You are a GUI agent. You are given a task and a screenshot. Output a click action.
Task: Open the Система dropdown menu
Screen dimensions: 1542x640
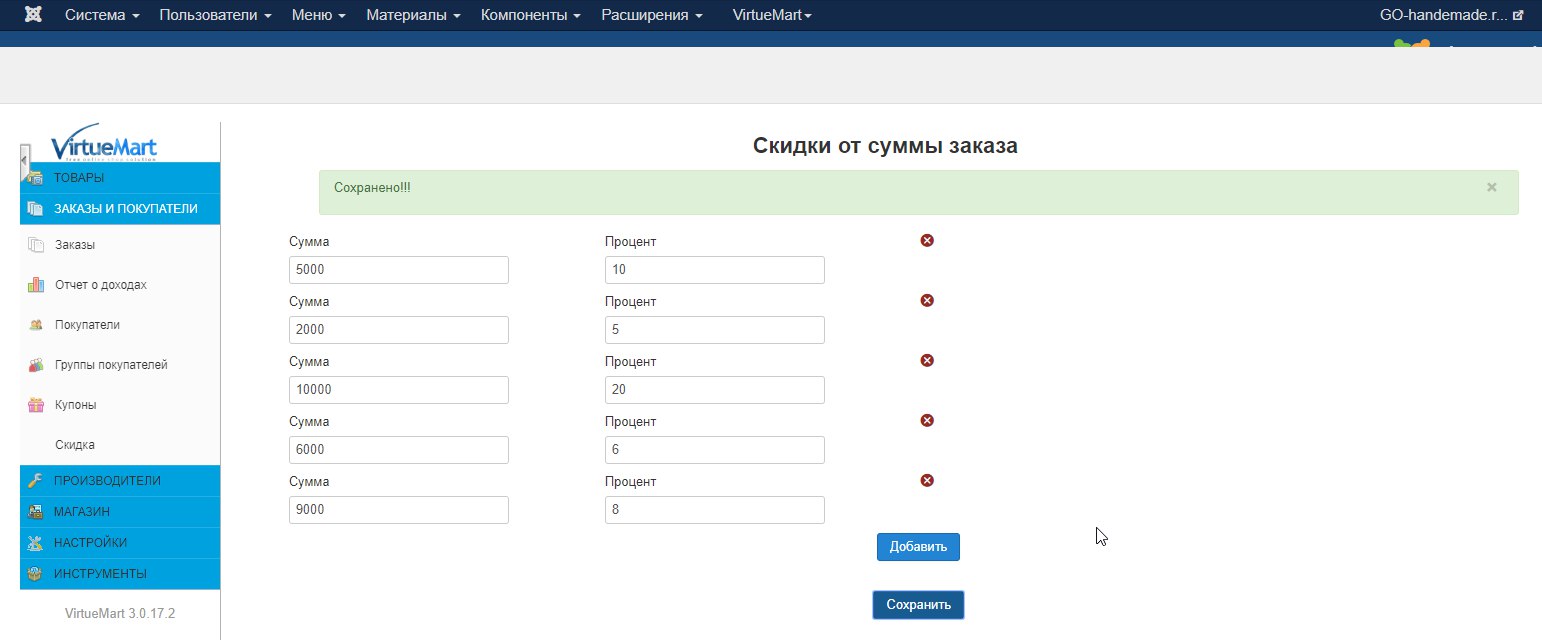pos(102,15)
